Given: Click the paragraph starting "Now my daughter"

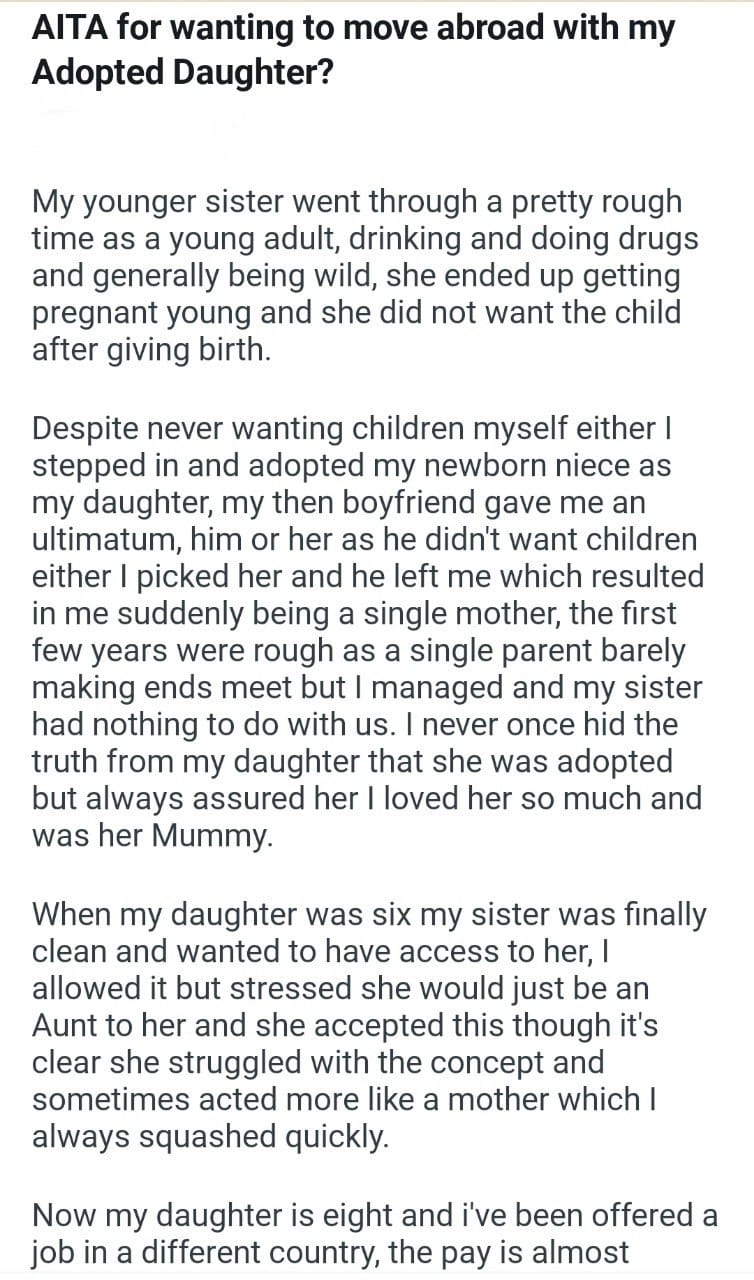Looking at the screenshot, I should (374, 1233).
